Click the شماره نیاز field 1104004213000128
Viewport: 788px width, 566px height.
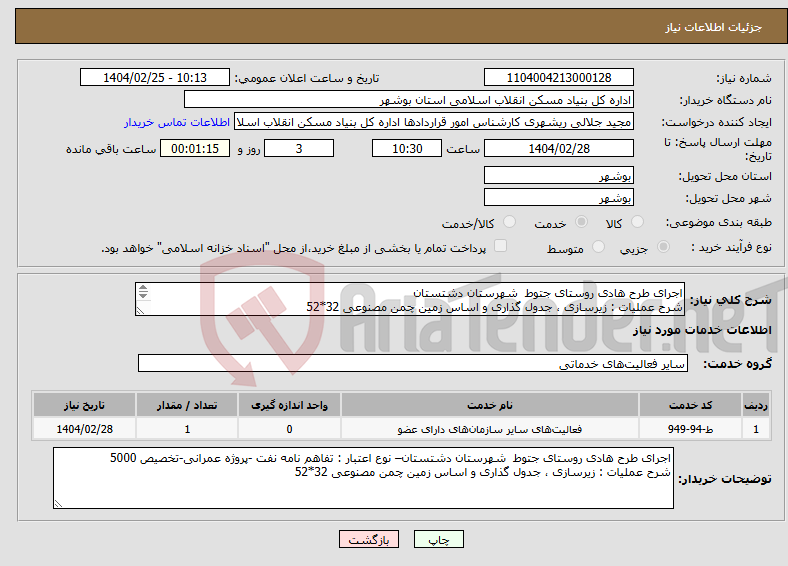pyautogui.click(x=558, y=77)
